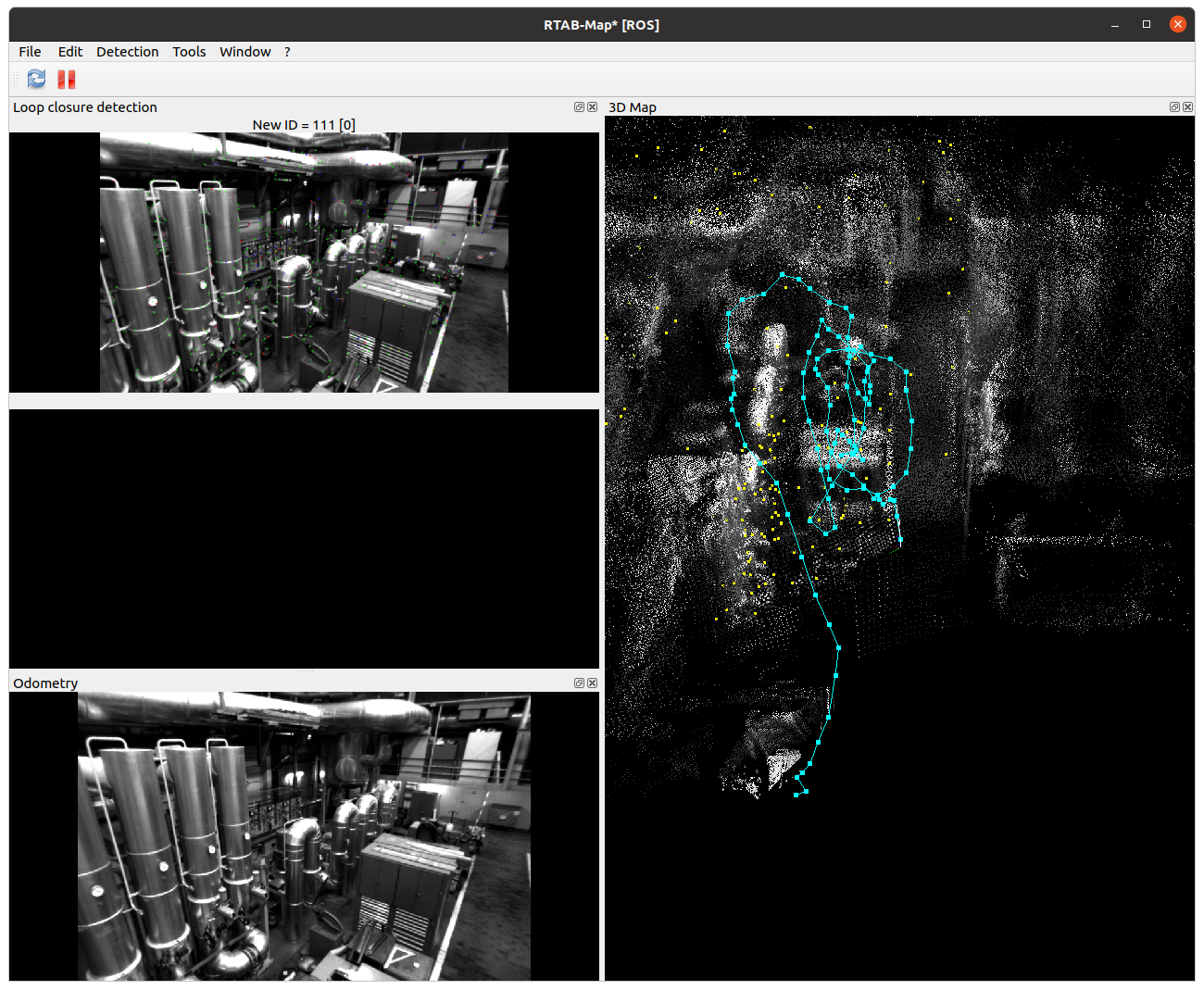Close the 3D Map panel
Viewport: 1204px width, 990px height.
[1188, 107]
